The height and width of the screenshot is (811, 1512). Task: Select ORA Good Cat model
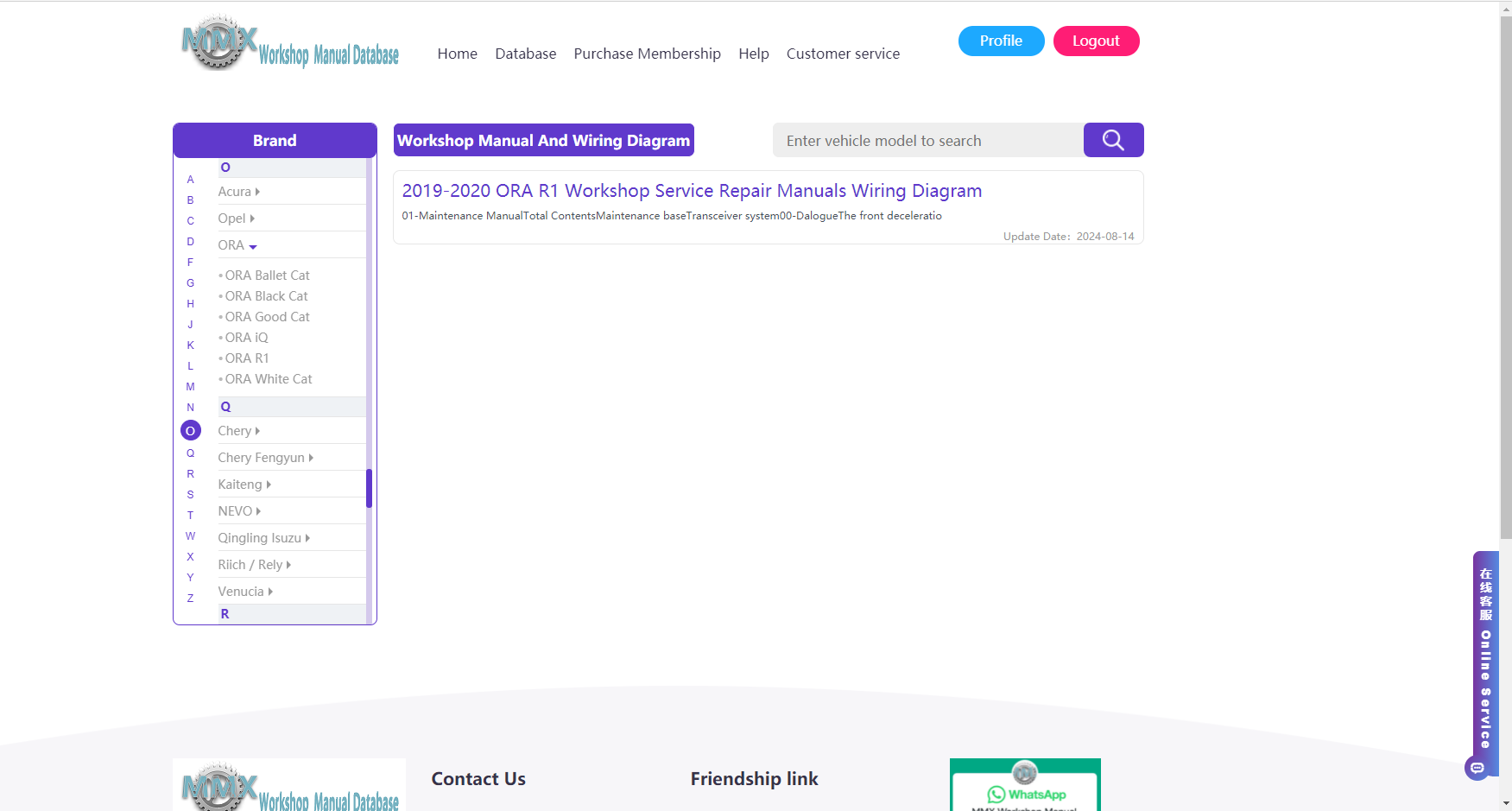[267, 317]
